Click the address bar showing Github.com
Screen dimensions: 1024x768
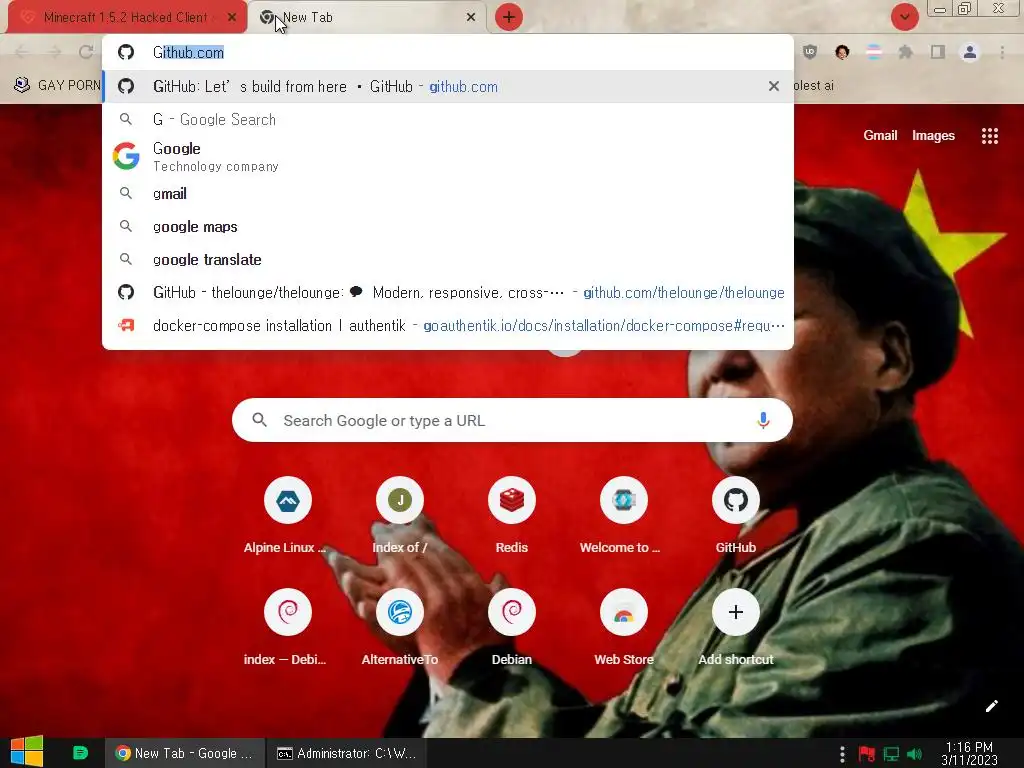[x=448, y=52]
